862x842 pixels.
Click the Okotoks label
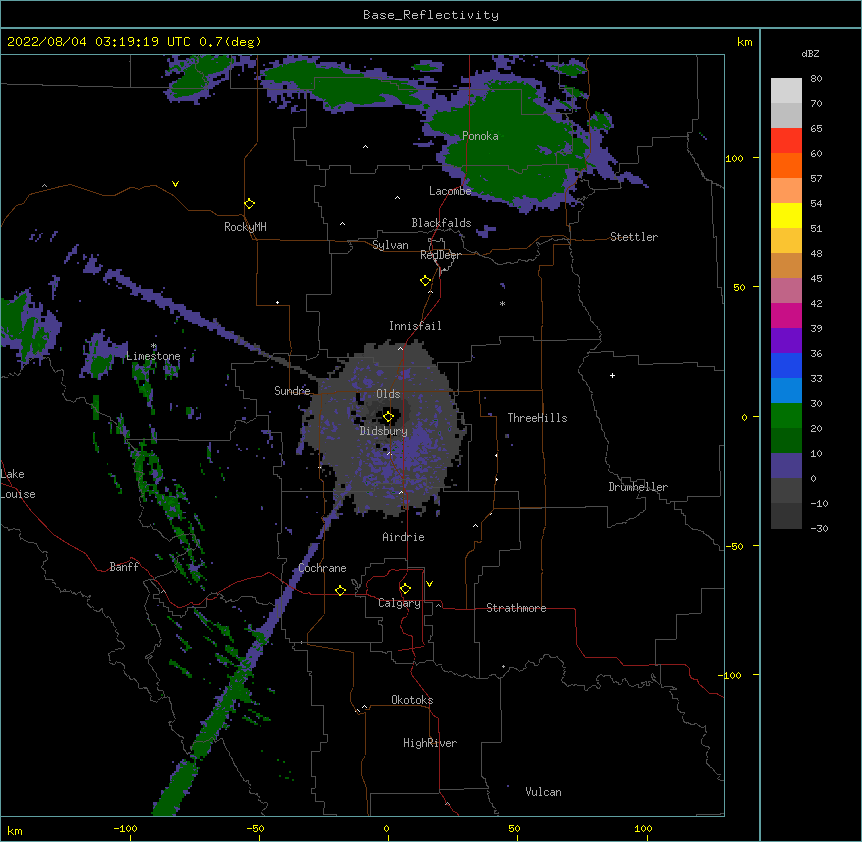pyautogui.click(x=412, y=700)
